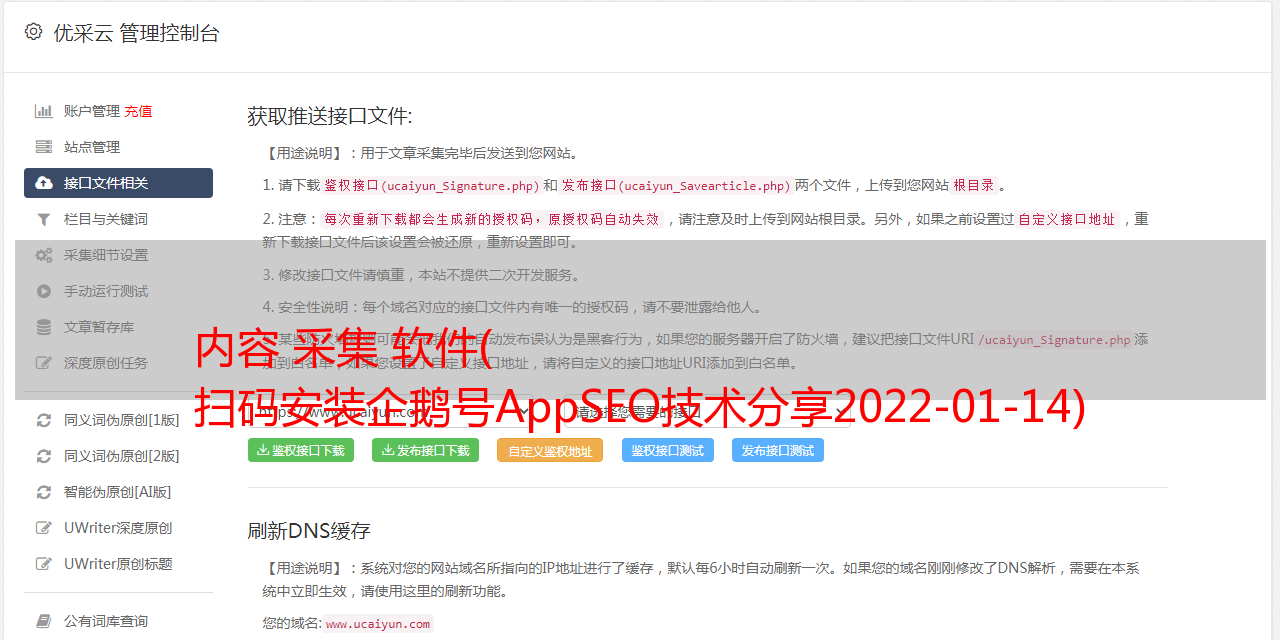The height and width of the screenshot is (640, 1280).
Task: Click the refresh icon for 同义词伪原创[1版]
Action: 44,420
